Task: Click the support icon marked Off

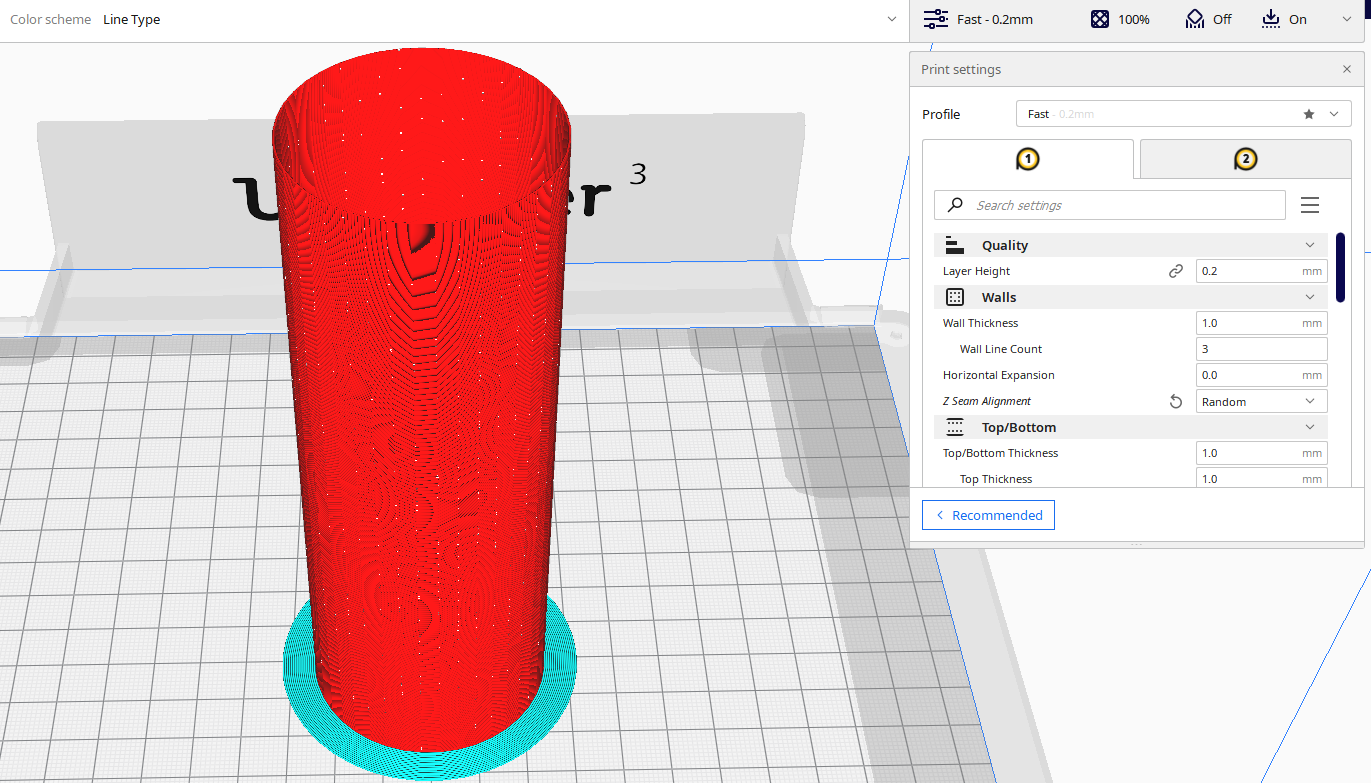Action: (x=1194, y=19)
